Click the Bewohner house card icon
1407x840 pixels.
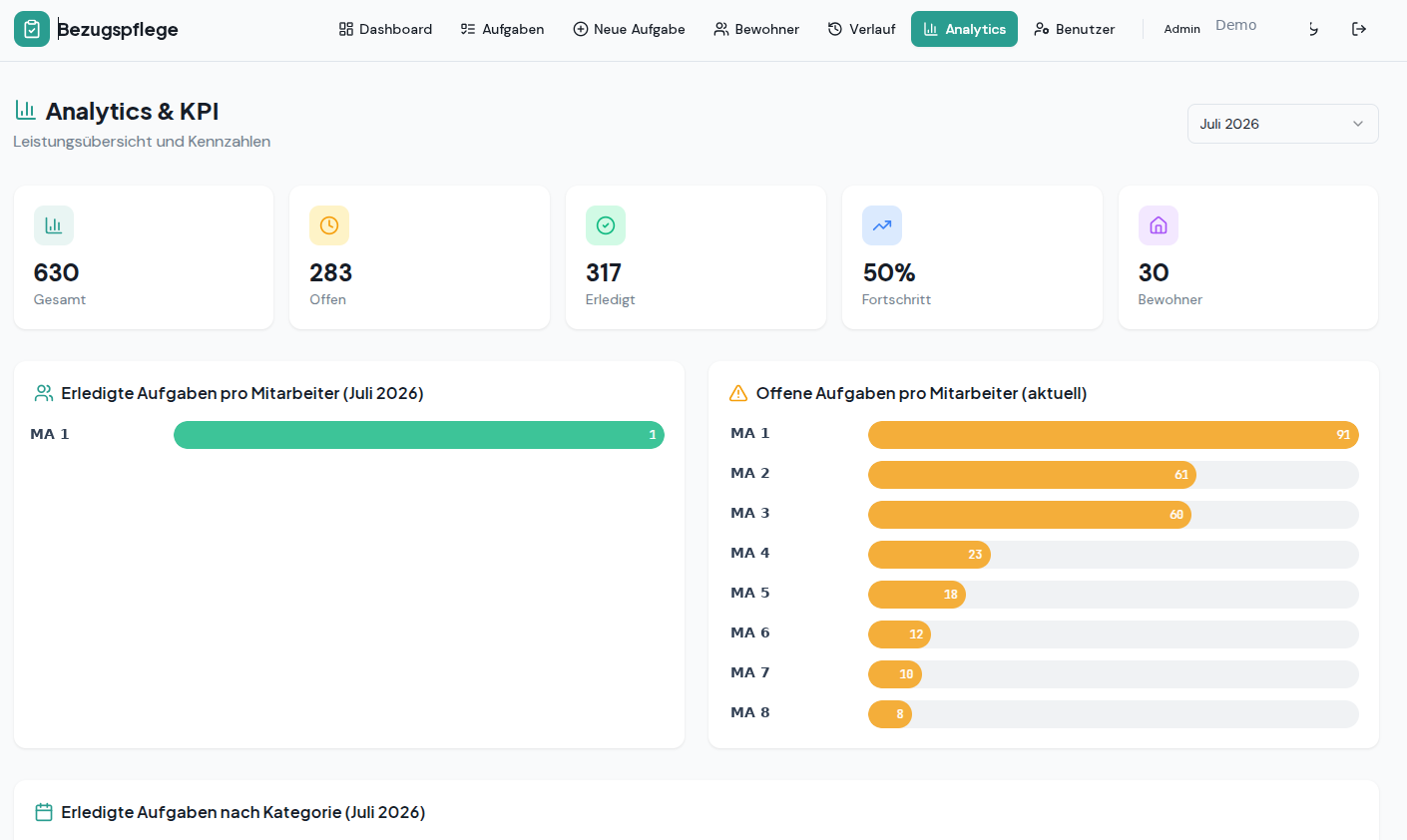1159,225
